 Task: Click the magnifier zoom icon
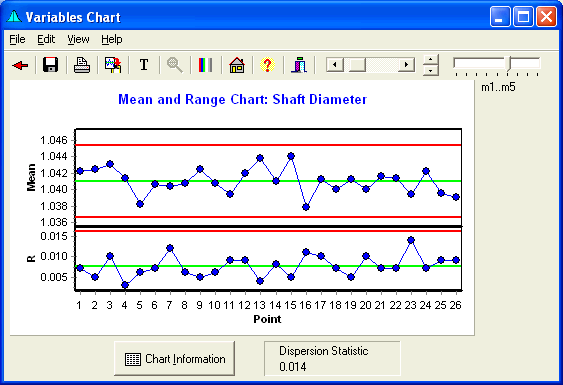pyautogui.click(x=175, y=65)
